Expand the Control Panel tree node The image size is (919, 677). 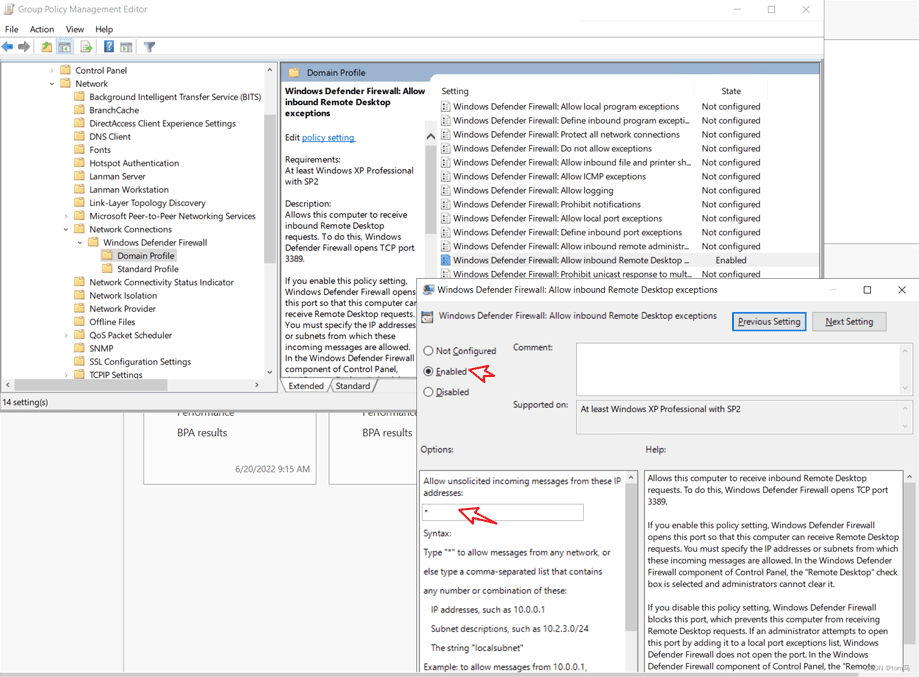click(52, 70)
